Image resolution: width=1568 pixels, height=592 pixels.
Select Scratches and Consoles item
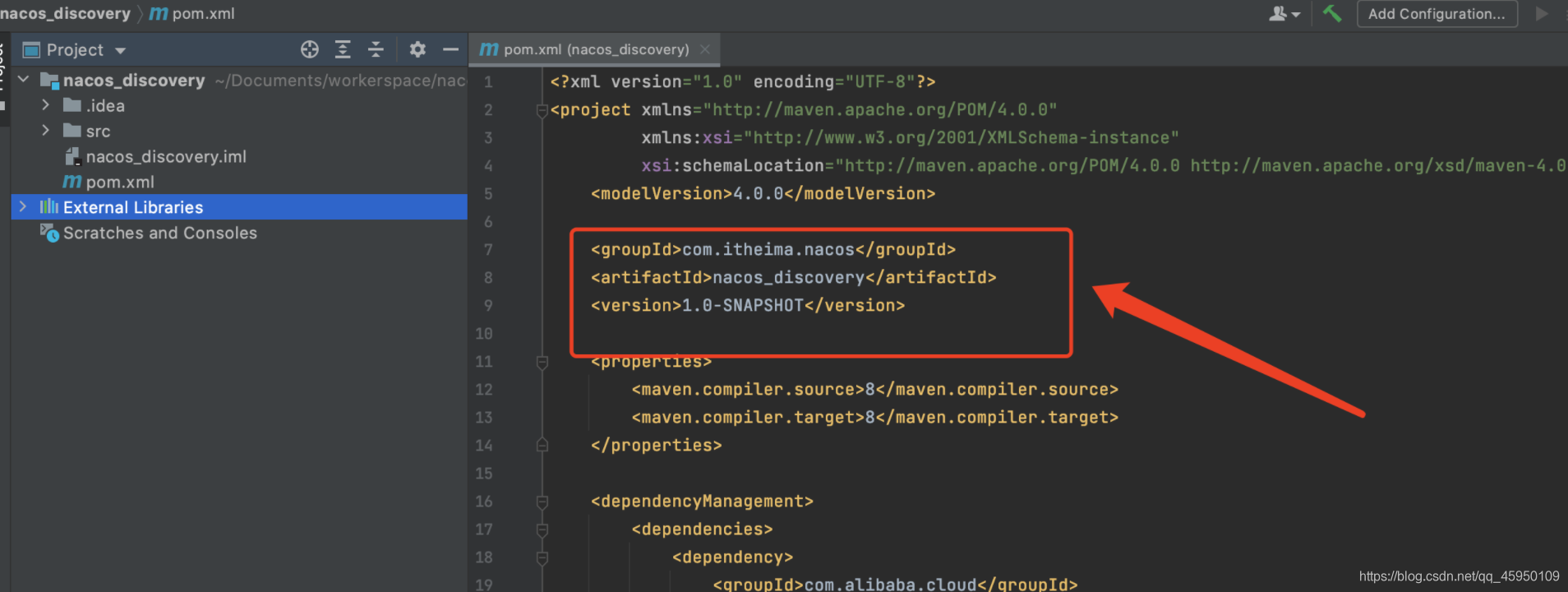pyautogui.click(x=160, y=233)
